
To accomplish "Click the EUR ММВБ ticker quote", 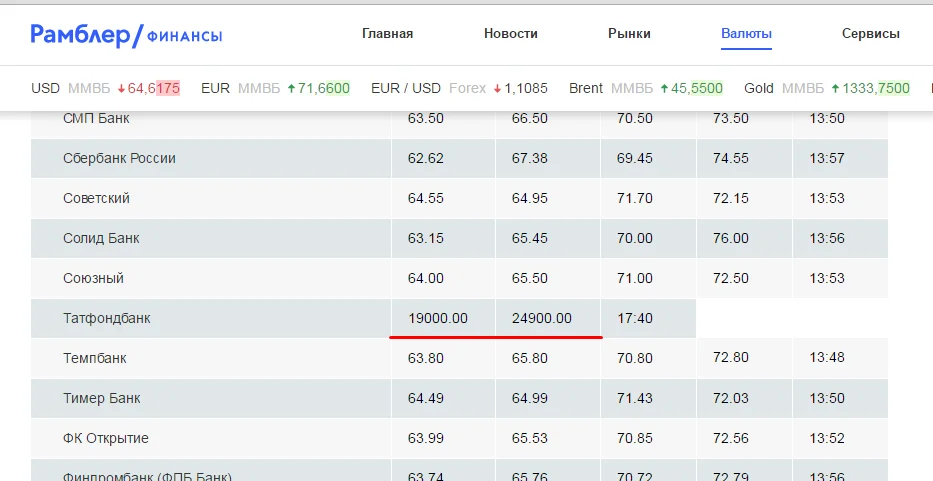I will (275, 88).
